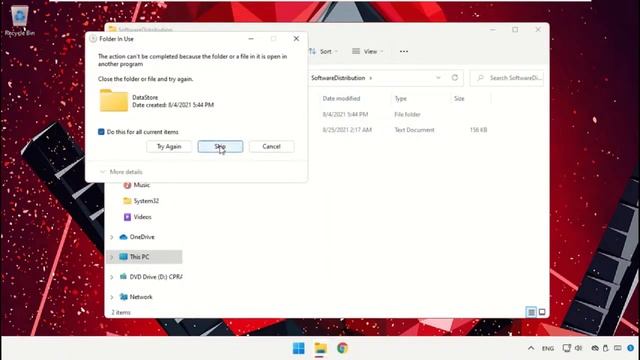The width and height of the screenshot is (640, 360).
Task: Click SoftwareDistribution in the address bar
Action: (338, 78)
